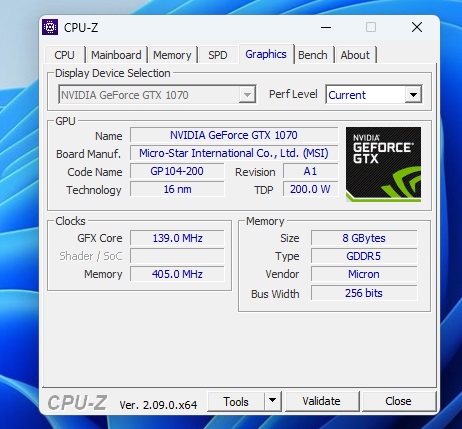Select the SPD tab
462x429 pixels.
point(218,55)
